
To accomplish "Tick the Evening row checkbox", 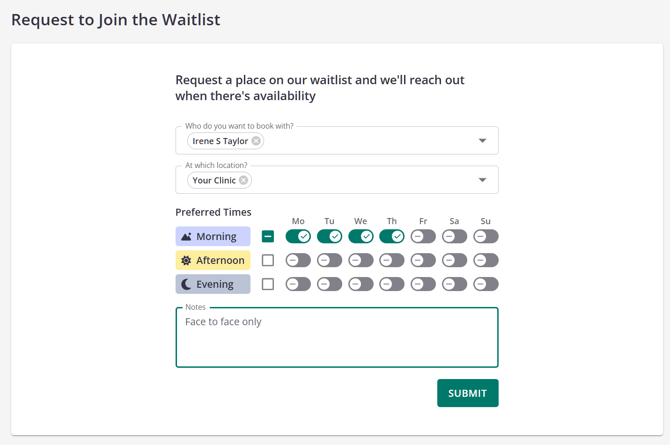I will pos(268,284).
